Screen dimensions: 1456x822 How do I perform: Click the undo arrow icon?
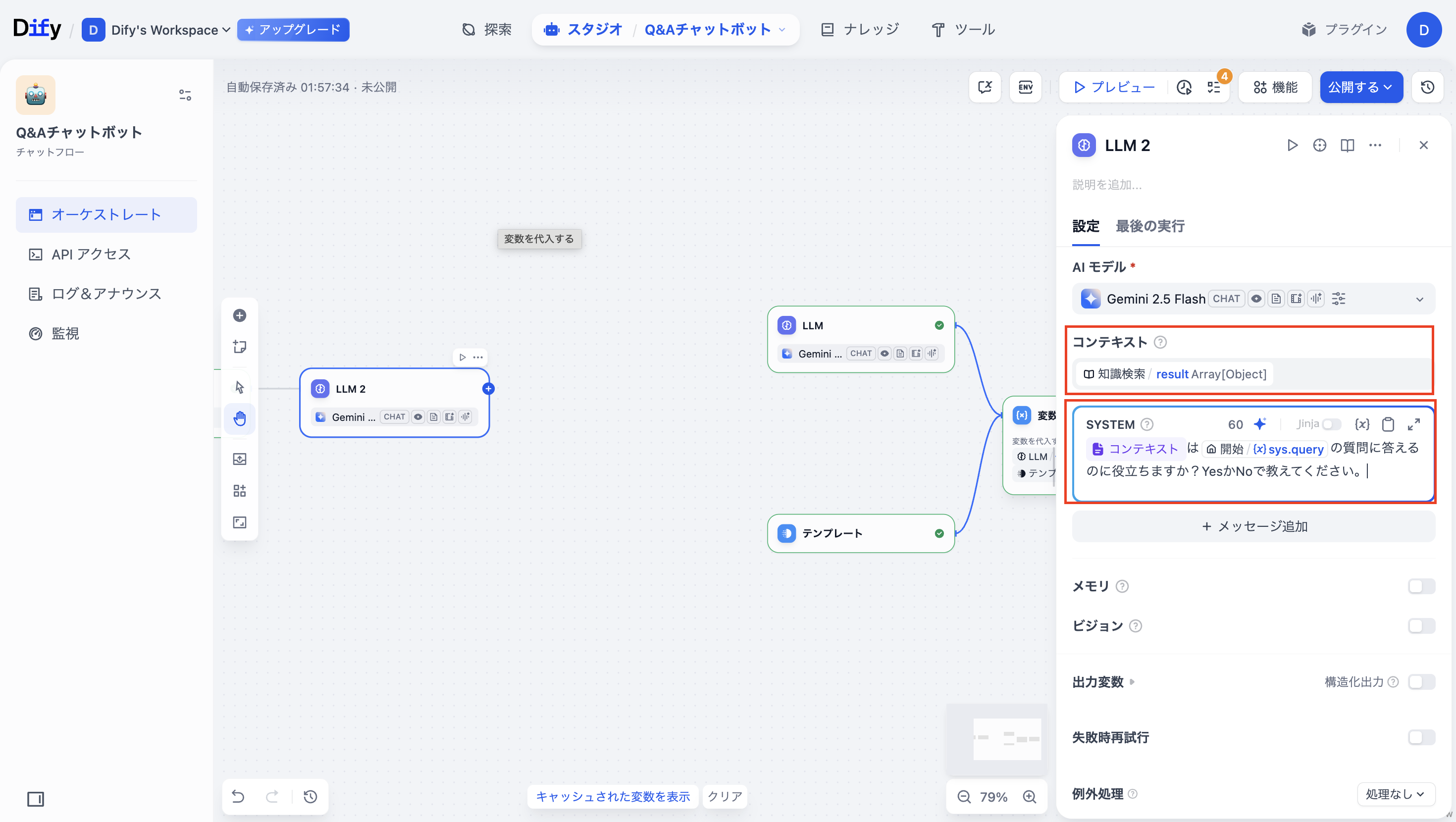pyautogui.click(x=239, y=797)
